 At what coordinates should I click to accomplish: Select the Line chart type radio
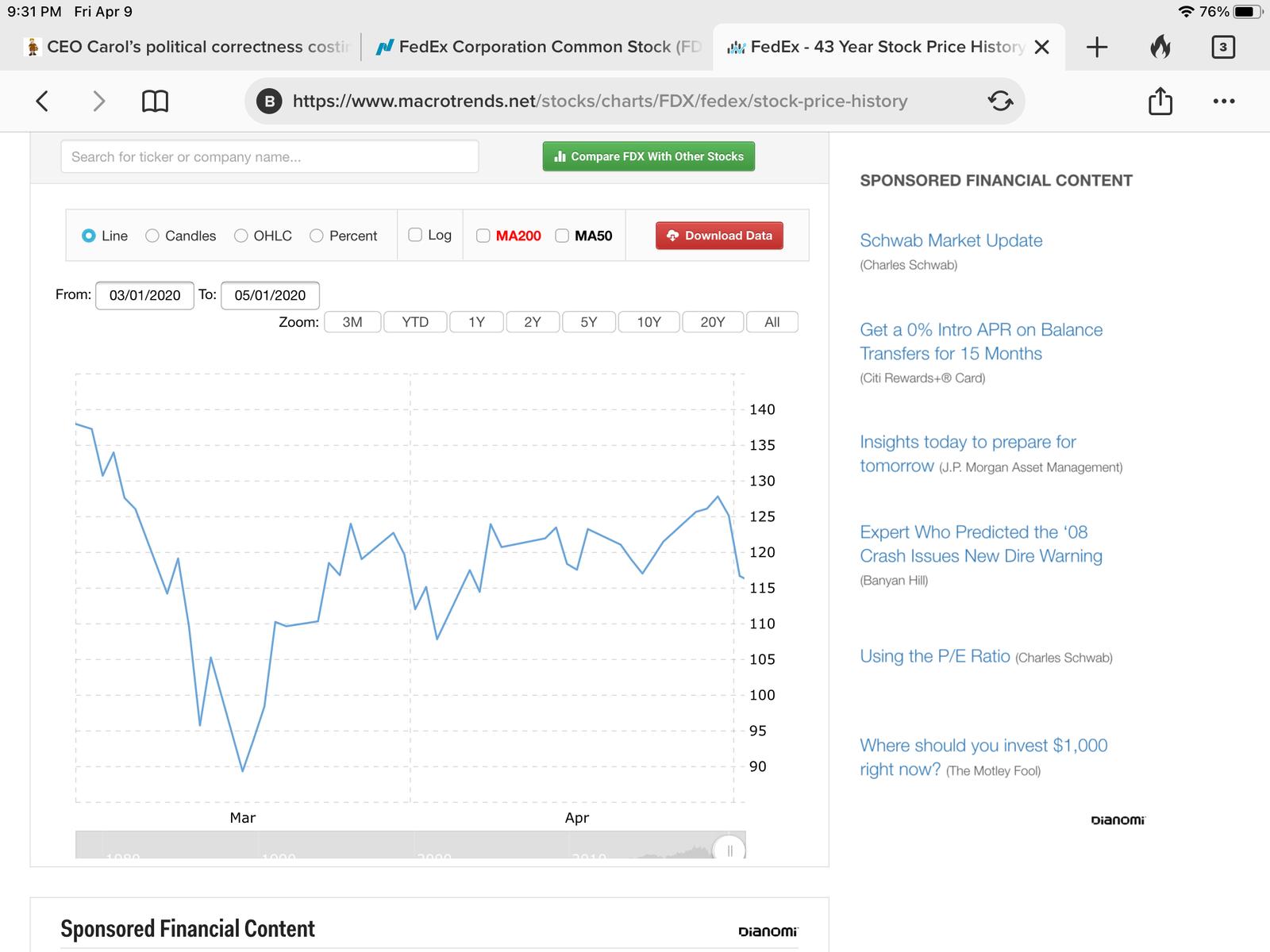pyautogui.click(x=89, y=236)
